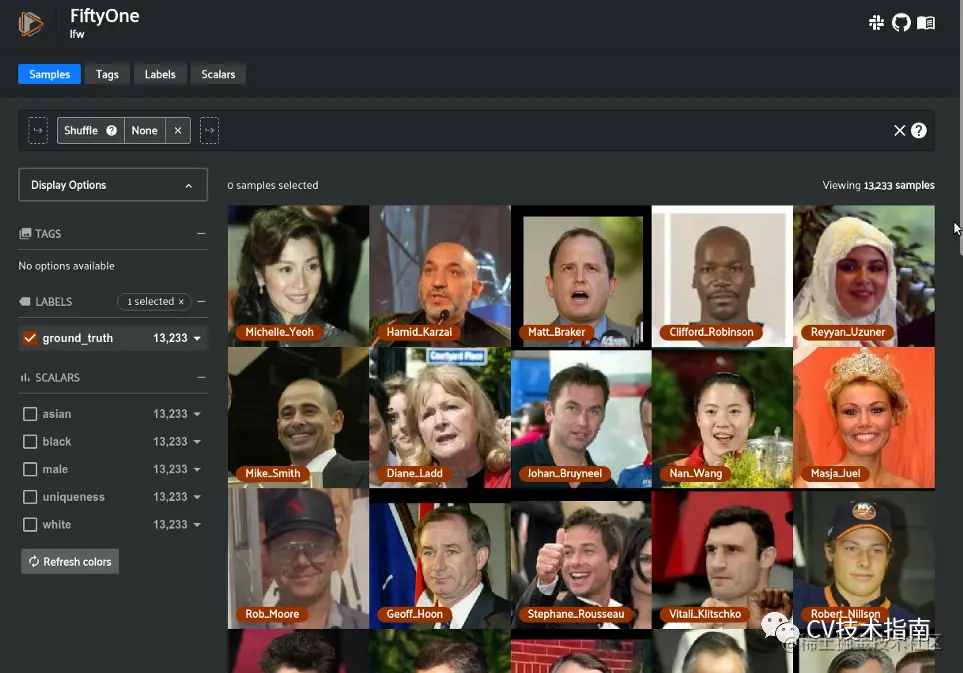Uncheck the ground_truth label checkbox

pyautogui.click(x=29, y=338)
